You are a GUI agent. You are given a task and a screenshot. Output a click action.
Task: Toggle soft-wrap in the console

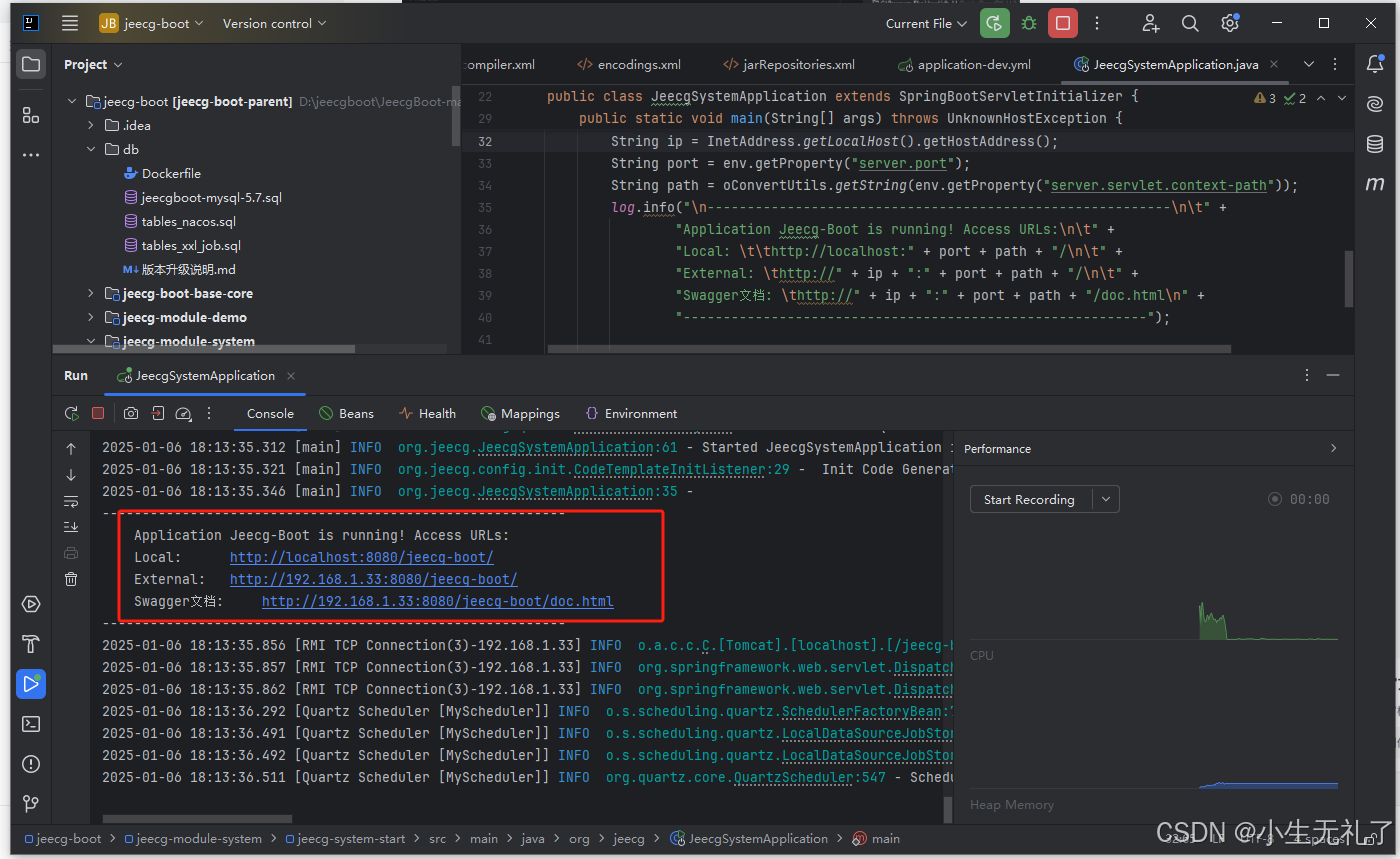(71, 501)
